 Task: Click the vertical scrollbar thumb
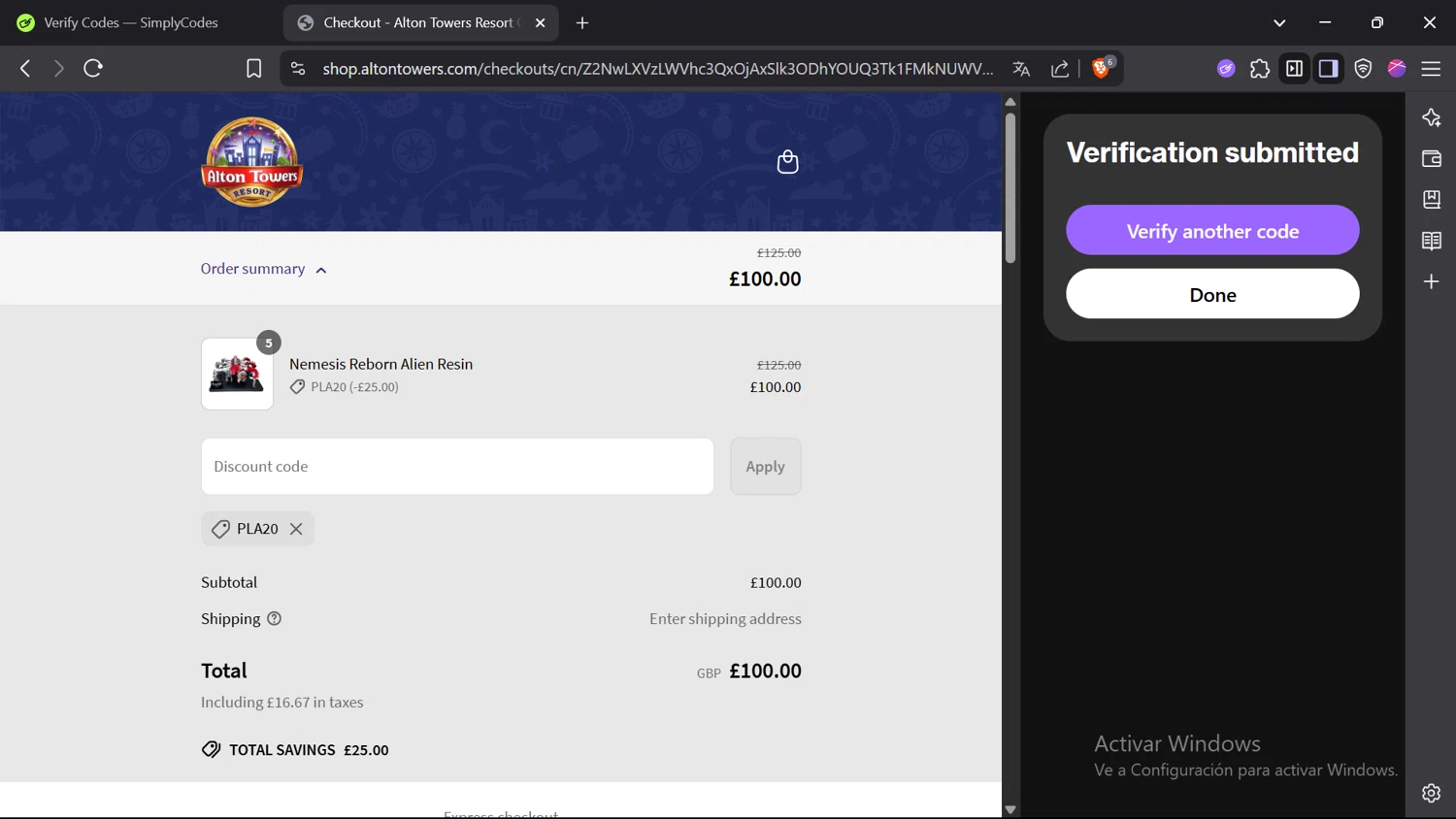pyautogui.click(x=1010, y=188)
